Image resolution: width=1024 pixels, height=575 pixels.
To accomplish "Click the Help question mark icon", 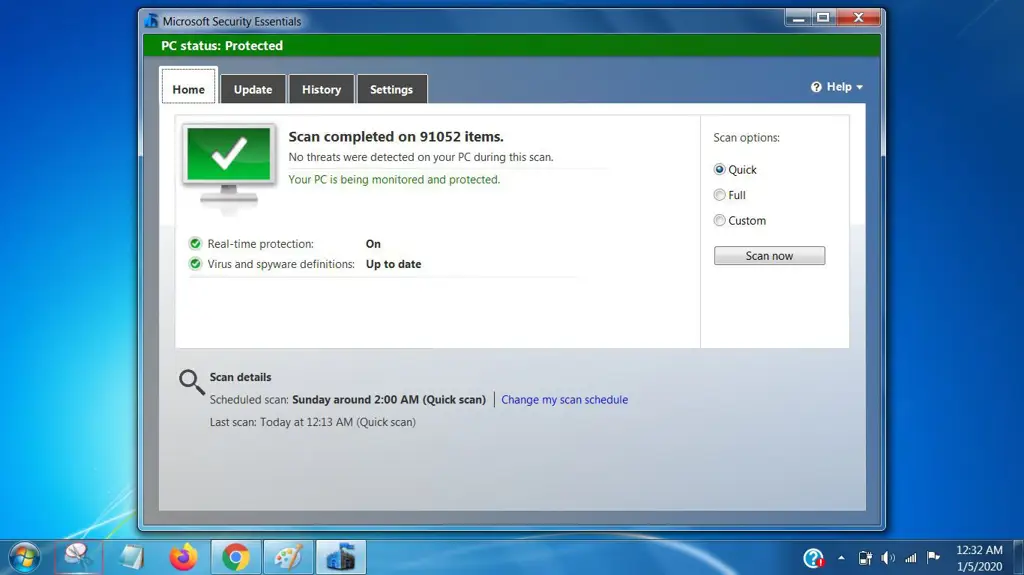I will (816, 87).
